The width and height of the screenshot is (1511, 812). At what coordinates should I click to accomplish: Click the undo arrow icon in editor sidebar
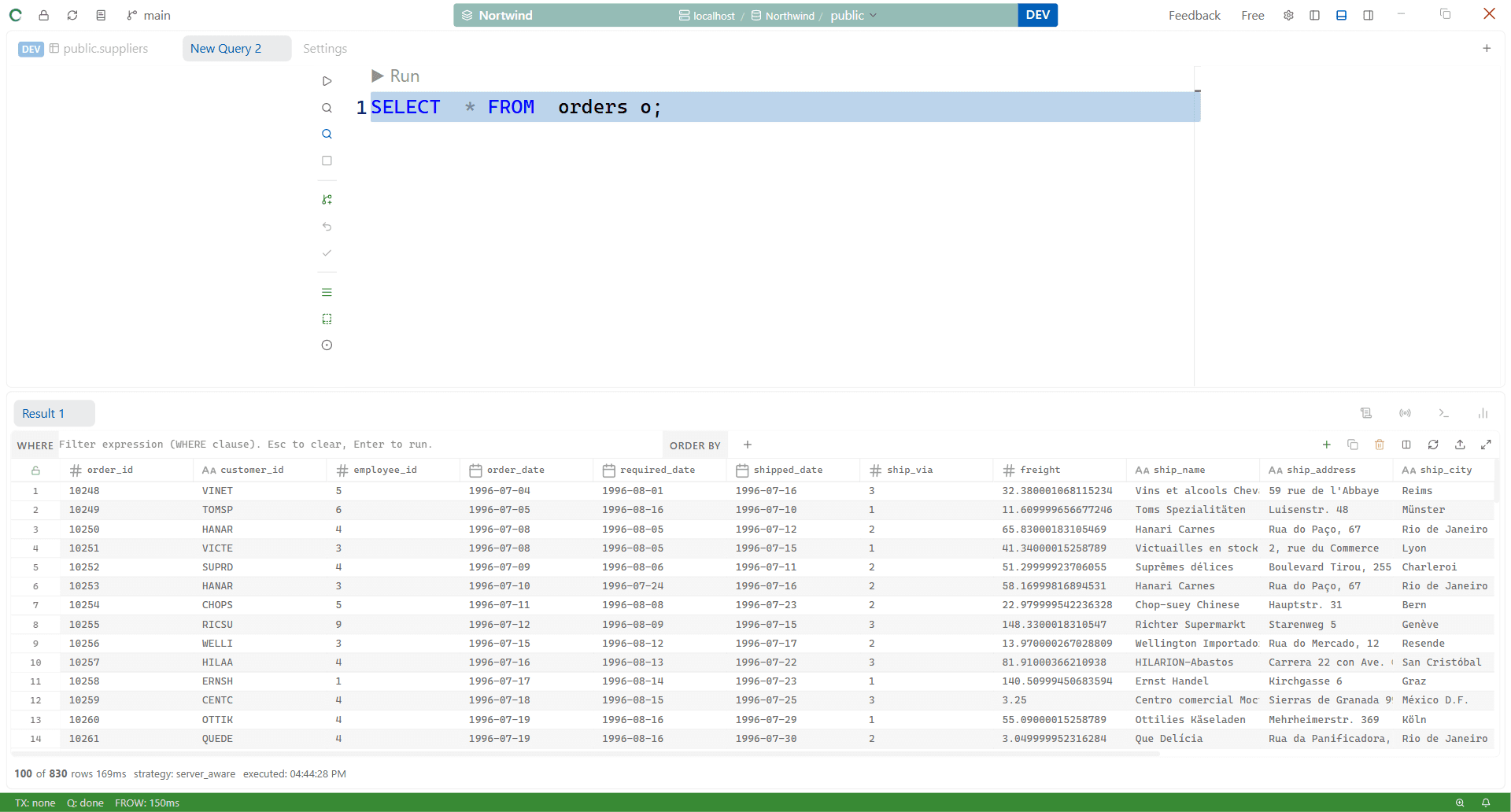(x=327, y=227)
